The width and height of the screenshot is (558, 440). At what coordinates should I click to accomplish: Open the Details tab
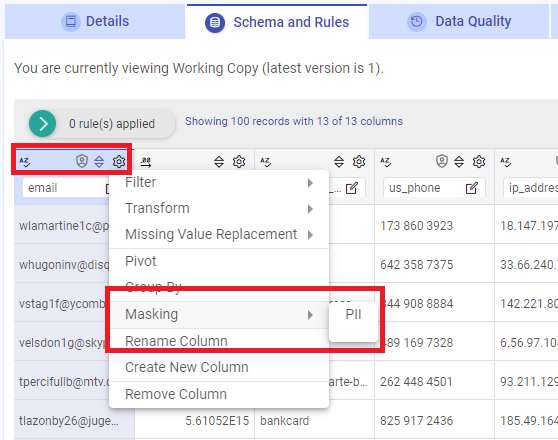point(95,21)
